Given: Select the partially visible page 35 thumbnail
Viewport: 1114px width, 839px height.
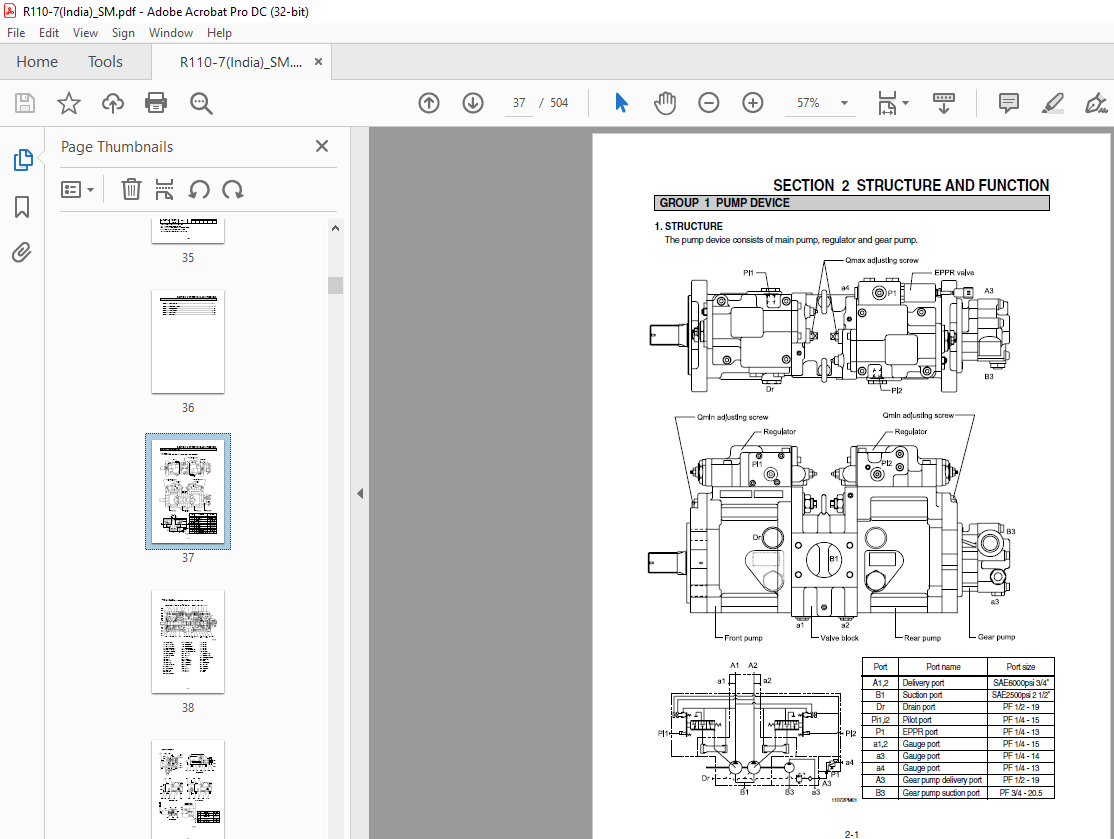Looking at the screenshot, I should point(188,232).
